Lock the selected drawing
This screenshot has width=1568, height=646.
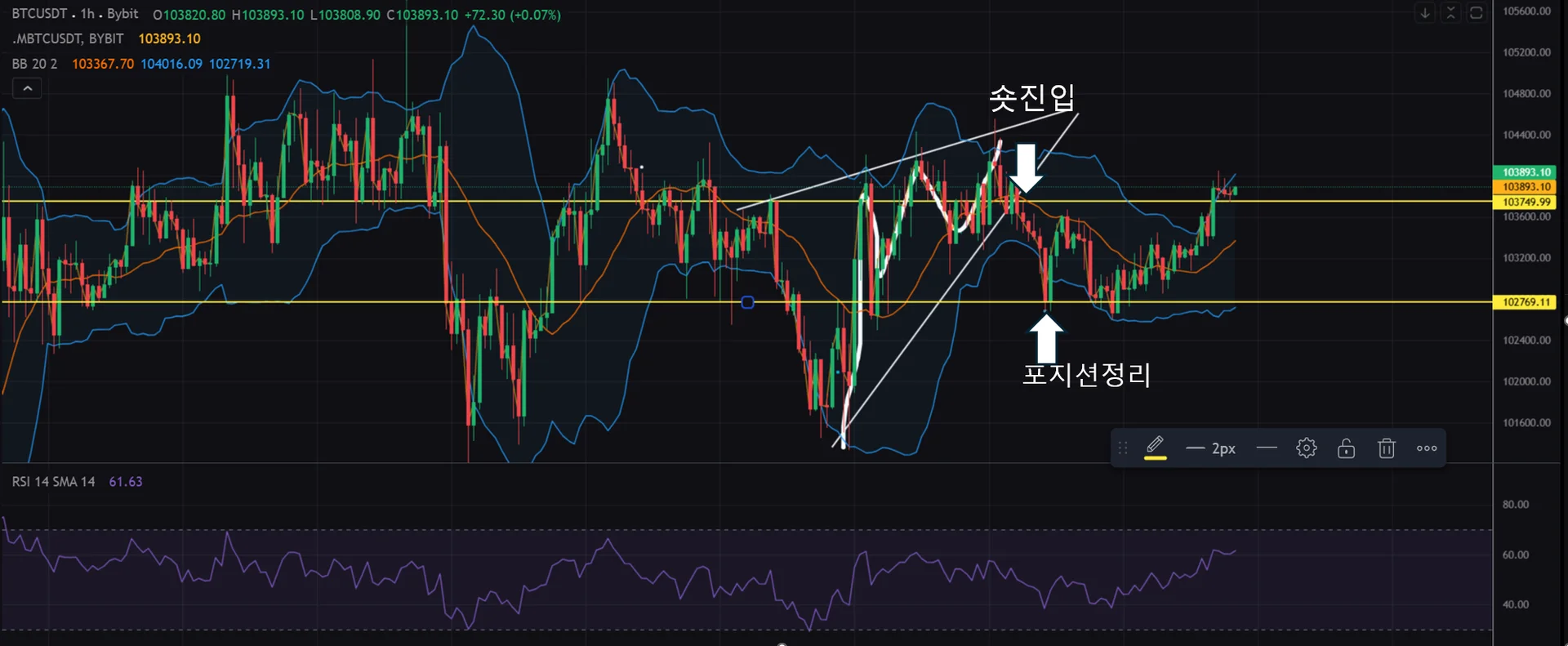(1346, 448)
